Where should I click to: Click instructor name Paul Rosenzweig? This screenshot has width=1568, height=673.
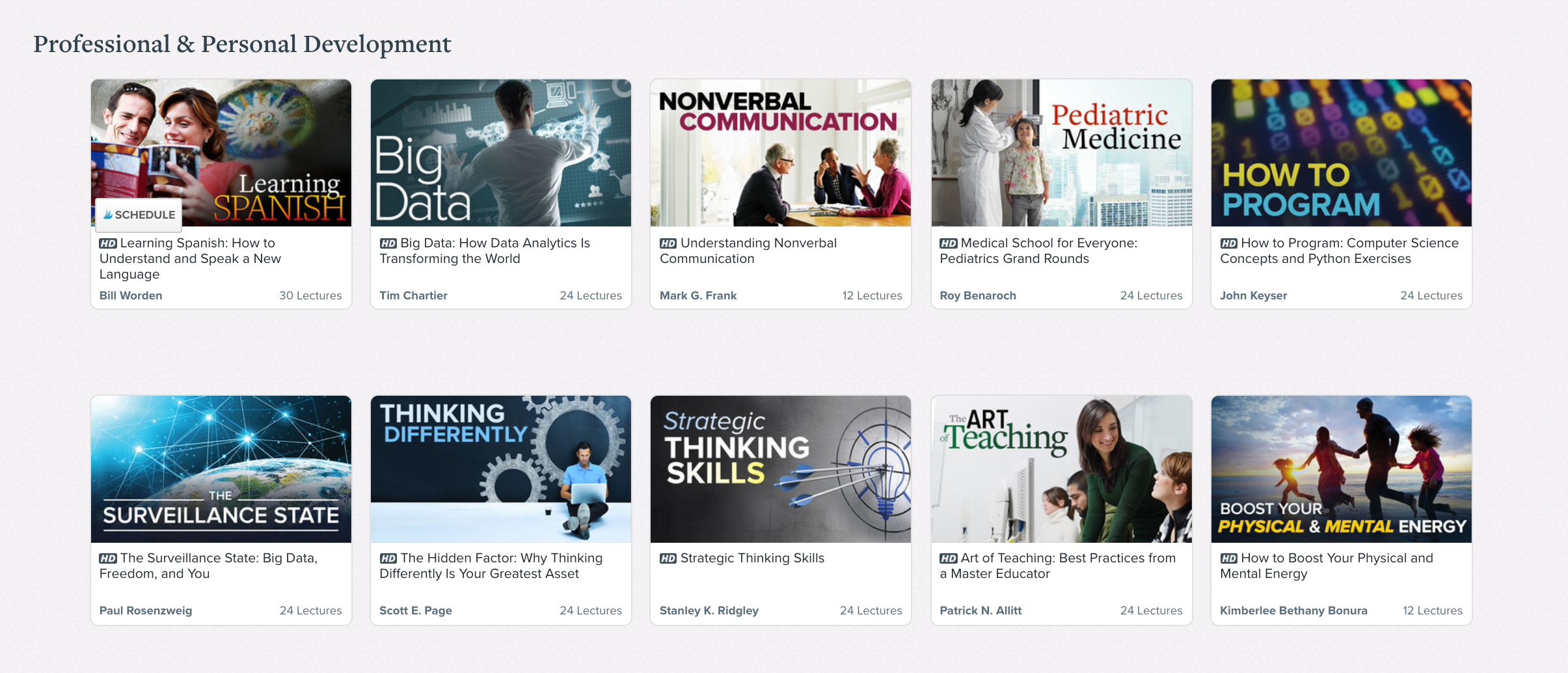[146, 611]
